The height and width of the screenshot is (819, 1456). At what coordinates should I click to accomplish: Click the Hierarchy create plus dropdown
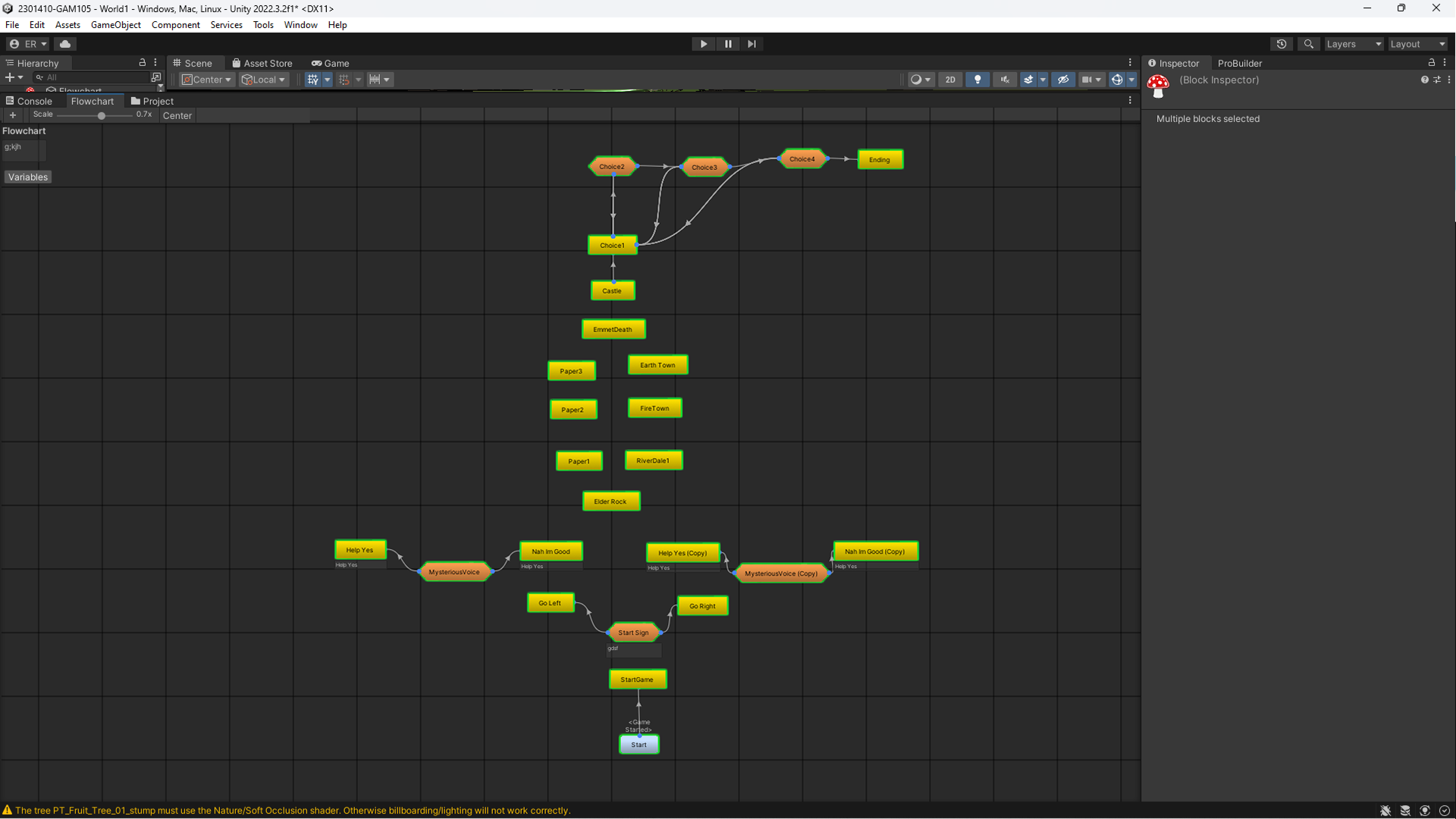point(14,77)
